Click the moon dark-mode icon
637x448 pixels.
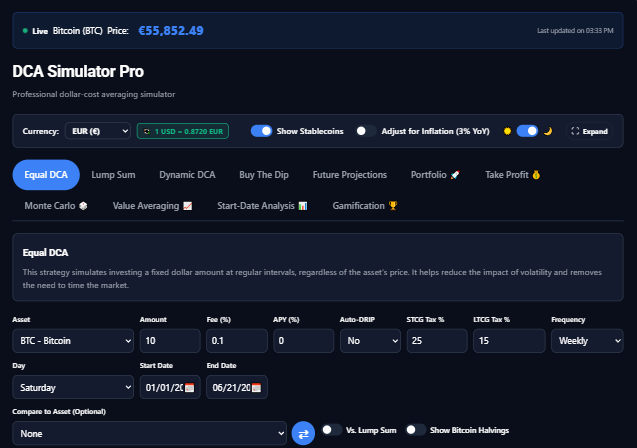[x=548, y=131]
